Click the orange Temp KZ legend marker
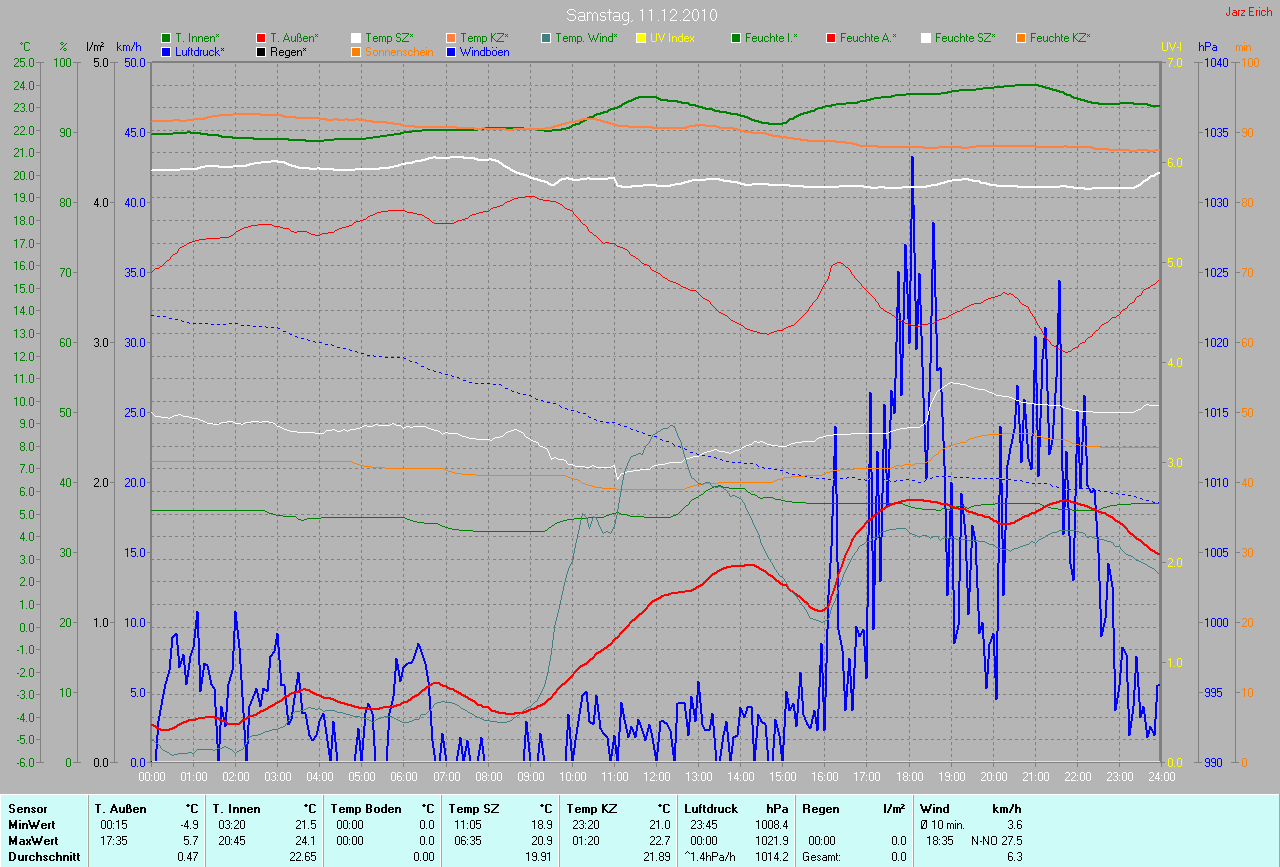The image size is (1280, 867). (452, 38)
